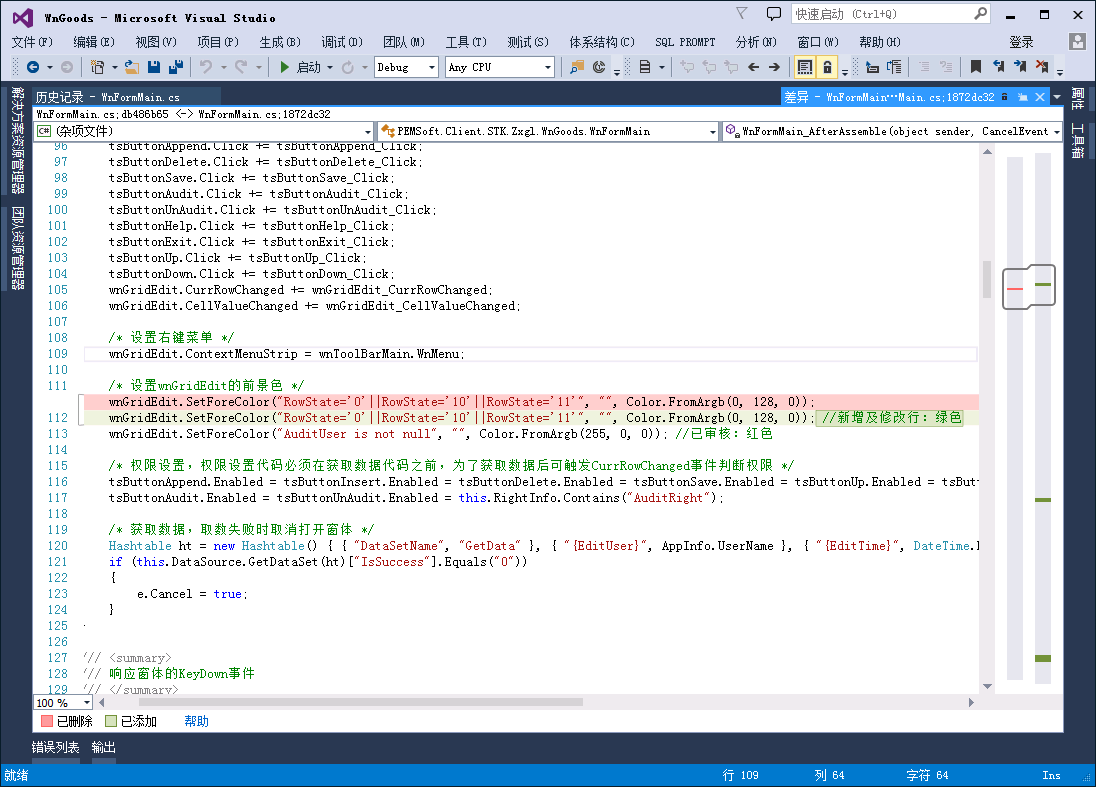The image size is (1096, 787).
Task: Open the 窗口(W) menu
Action: pyautogui.click(x=818, y=42)
